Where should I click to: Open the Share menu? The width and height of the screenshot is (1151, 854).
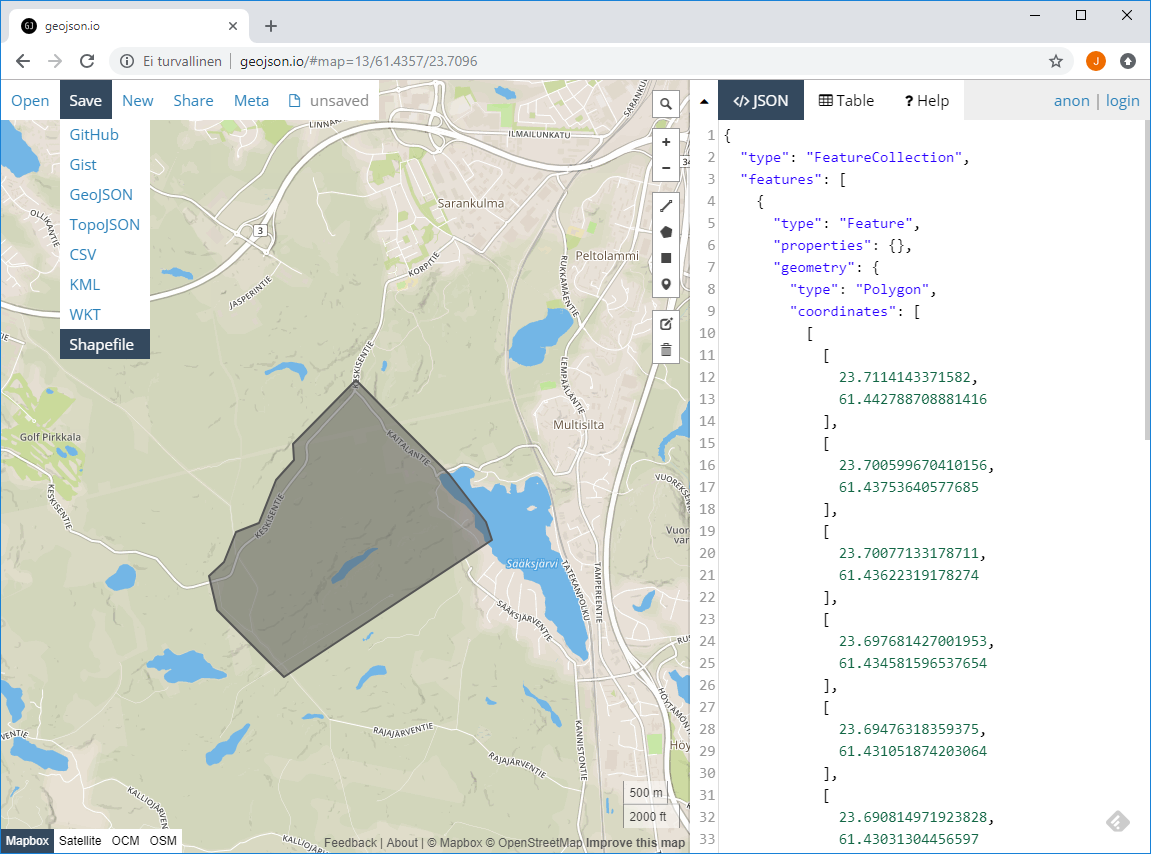193,101
